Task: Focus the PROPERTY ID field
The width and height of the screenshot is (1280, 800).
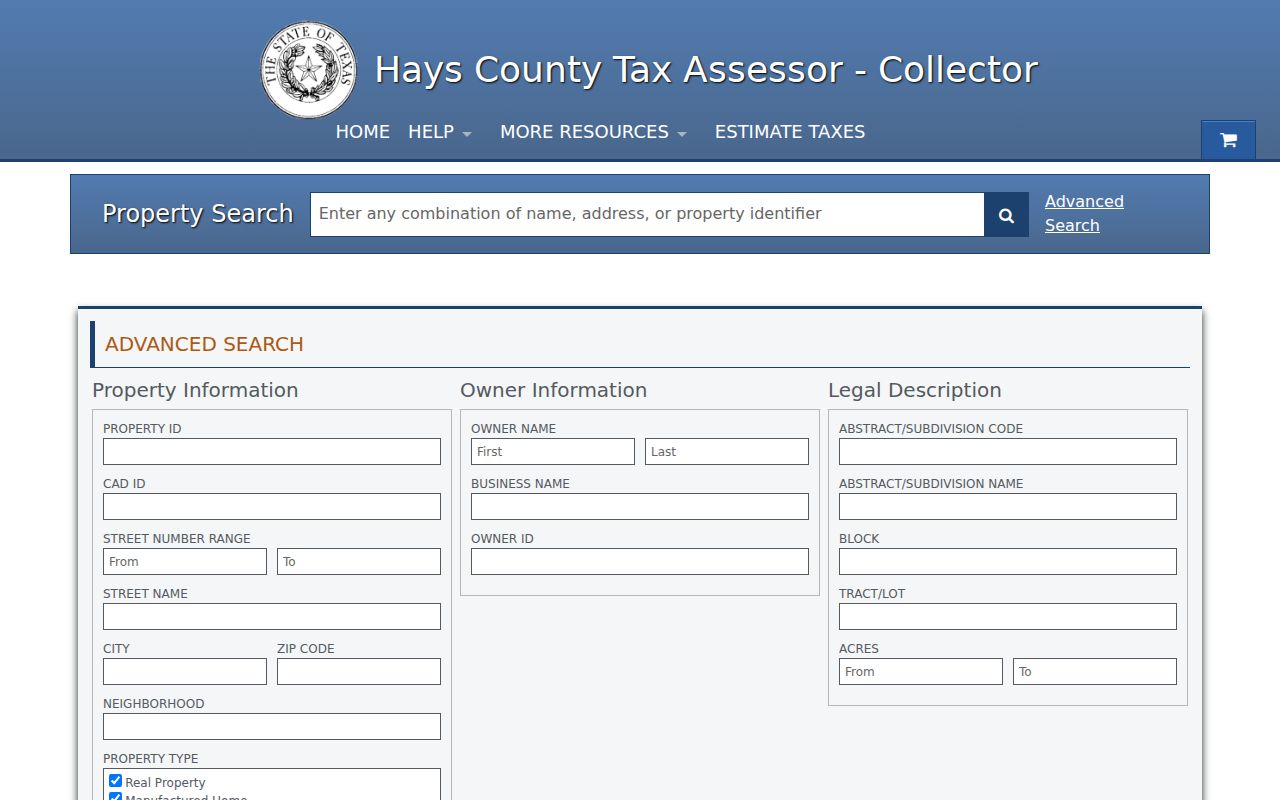Action: pyautogui.click(x=272, y=451)
